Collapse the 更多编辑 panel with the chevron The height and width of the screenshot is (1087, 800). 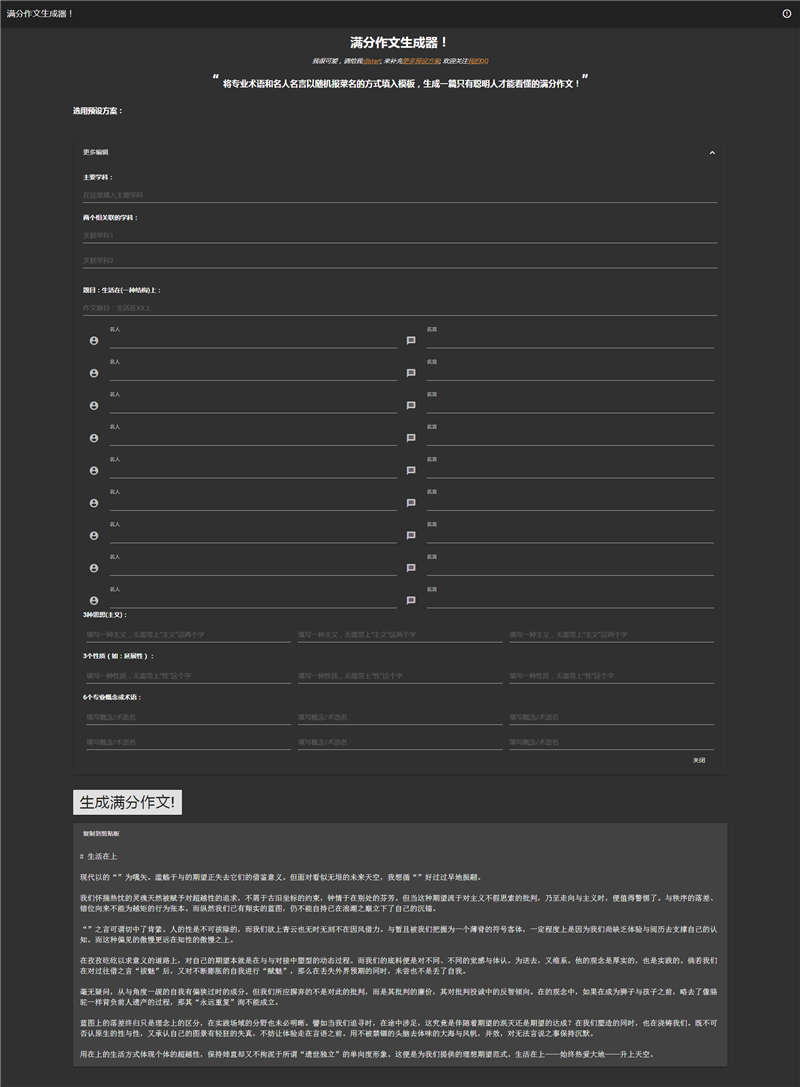[x=712, y=152]
